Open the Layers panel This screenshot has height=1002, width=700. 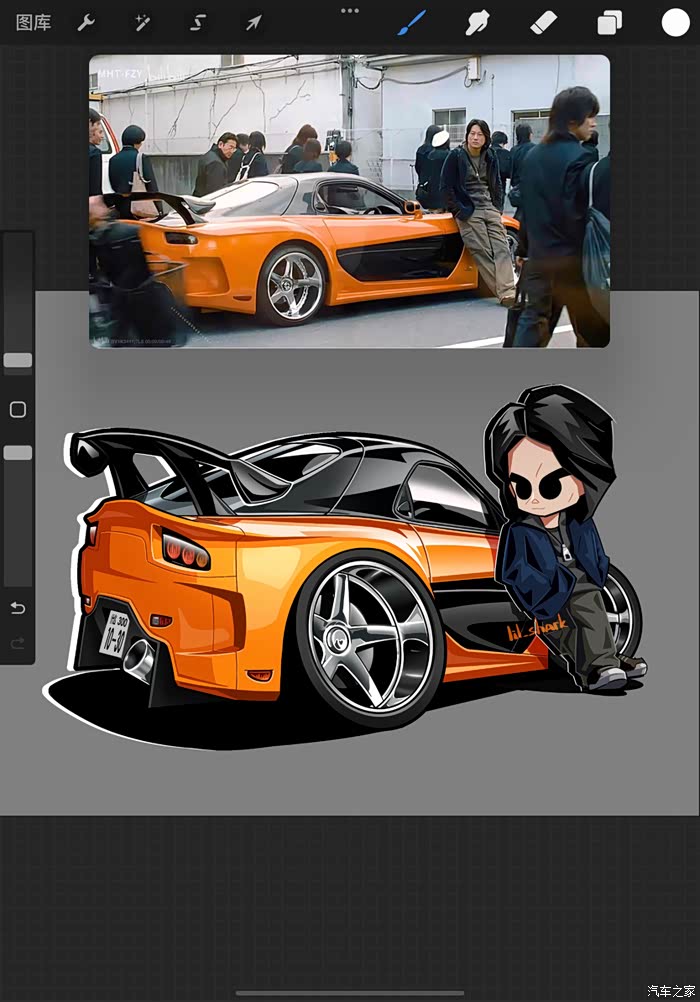point(609,24)
